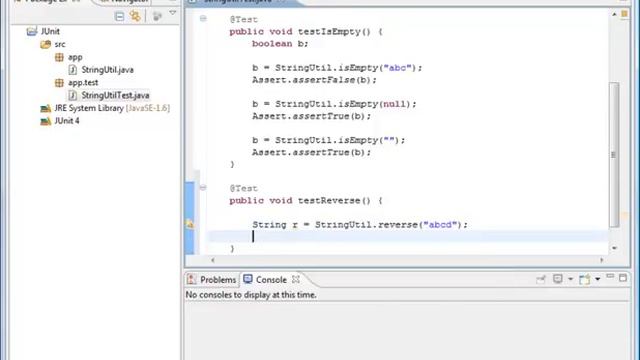Image resolution: width=640 pixels, height=360 pixels.
Task: Maximize the Console panel
Action: (x=623, y=278)
